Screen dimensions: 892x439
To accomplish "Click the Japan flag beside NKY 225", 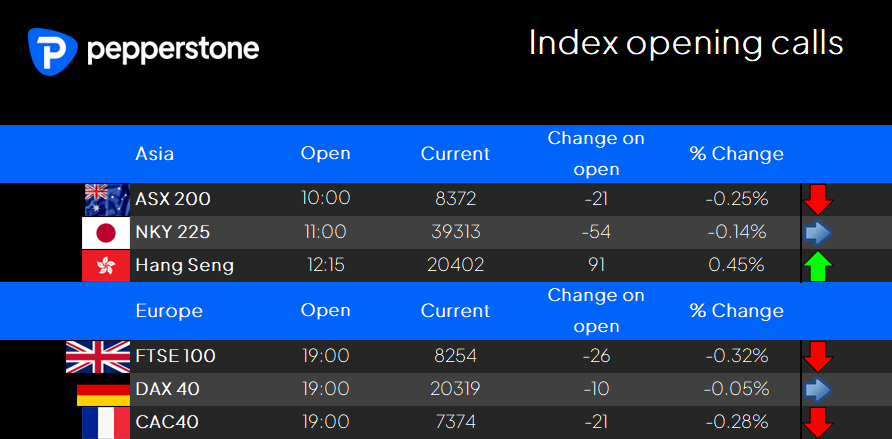I will coord(106,233).
